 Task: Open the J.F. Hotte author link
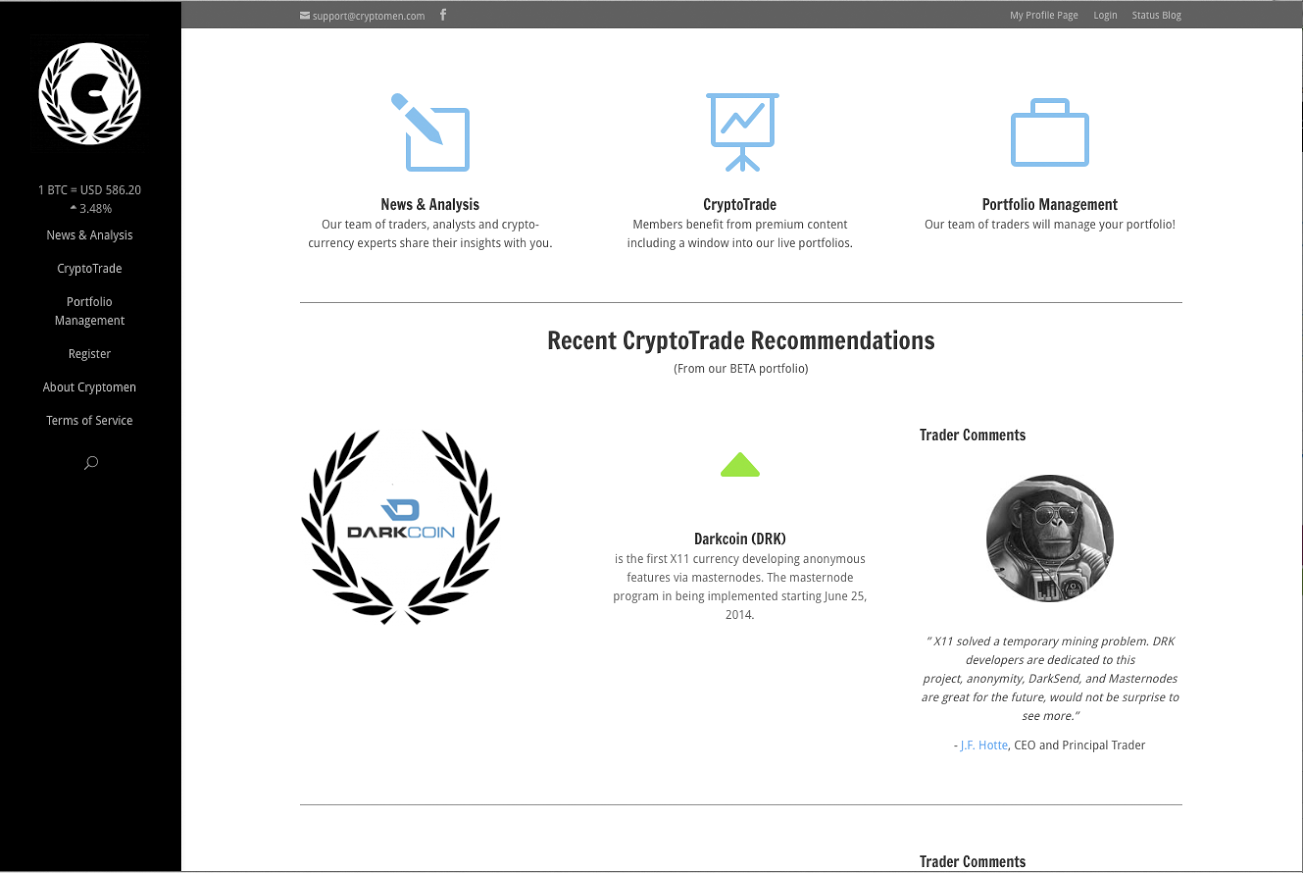(x=984, y=745)
